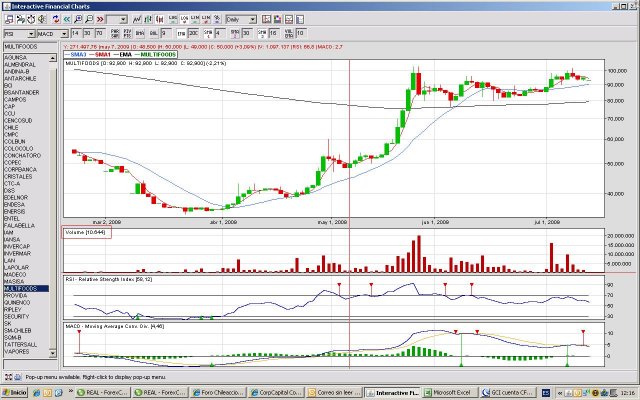
Task: Toggle the first LIN scale icon
Action: [195, 19]
